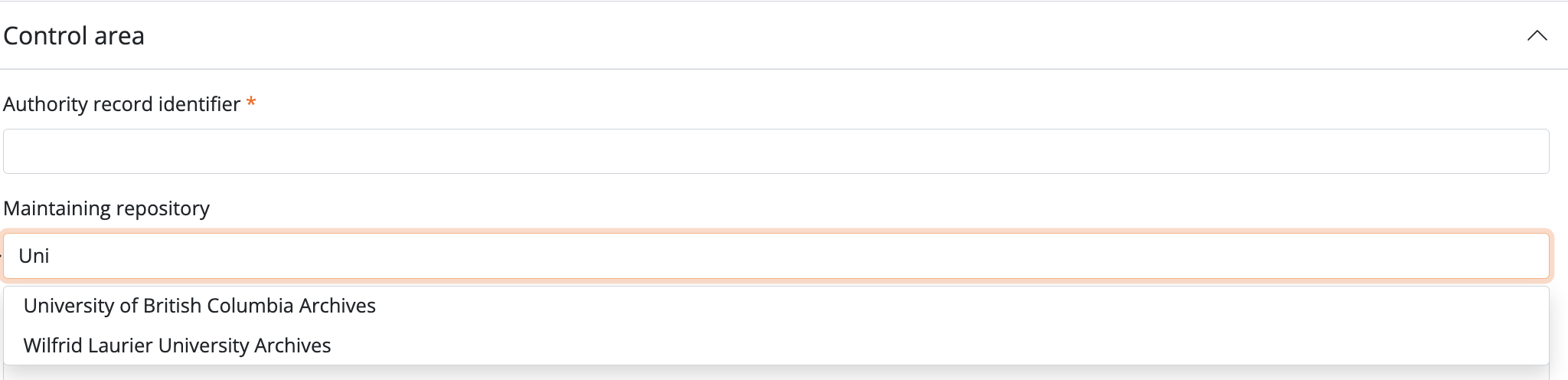Image resolution: width=1568 pixels, height=380 pixels.
Task: Click the orange required asterisk
Action: coord(251,103)
